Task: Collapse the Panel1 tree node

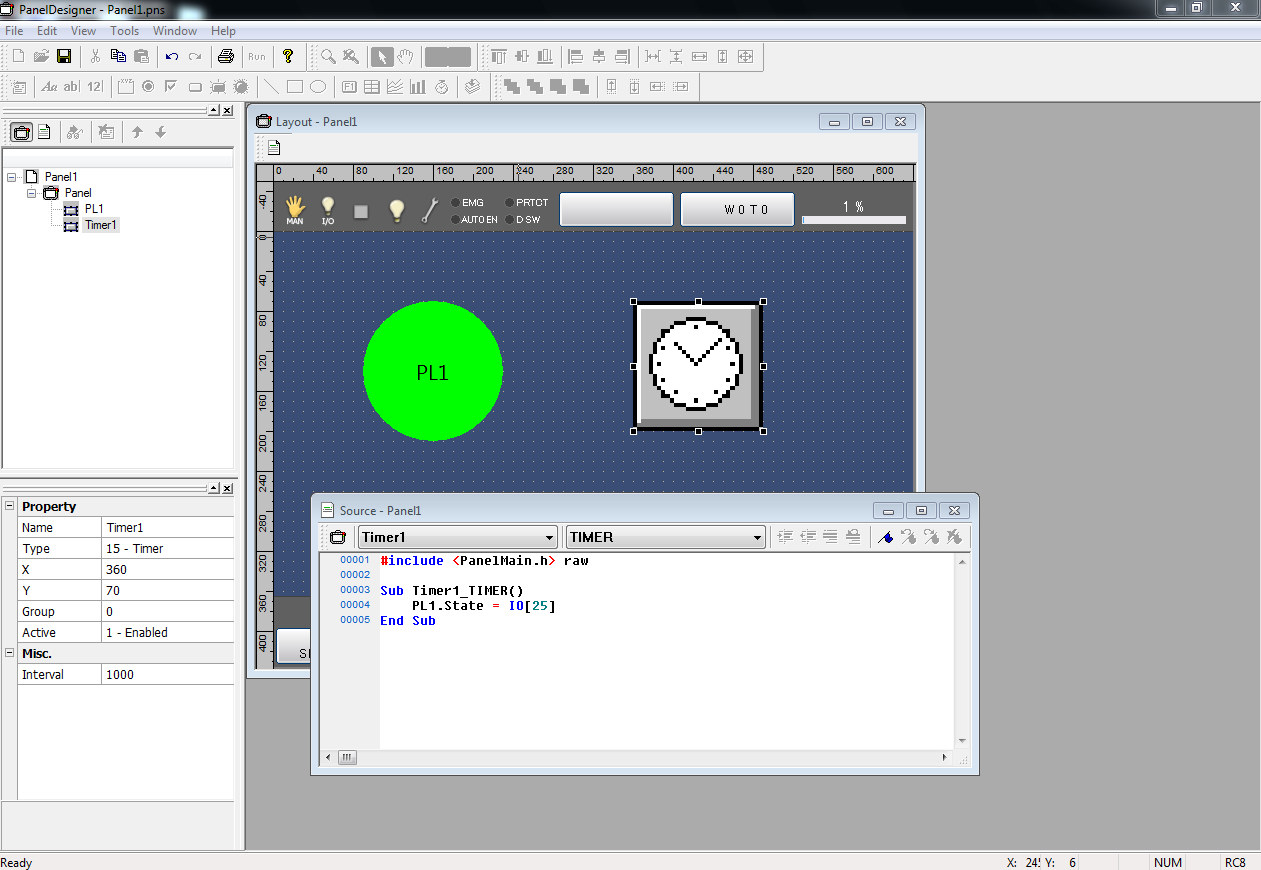Action: 11,177
